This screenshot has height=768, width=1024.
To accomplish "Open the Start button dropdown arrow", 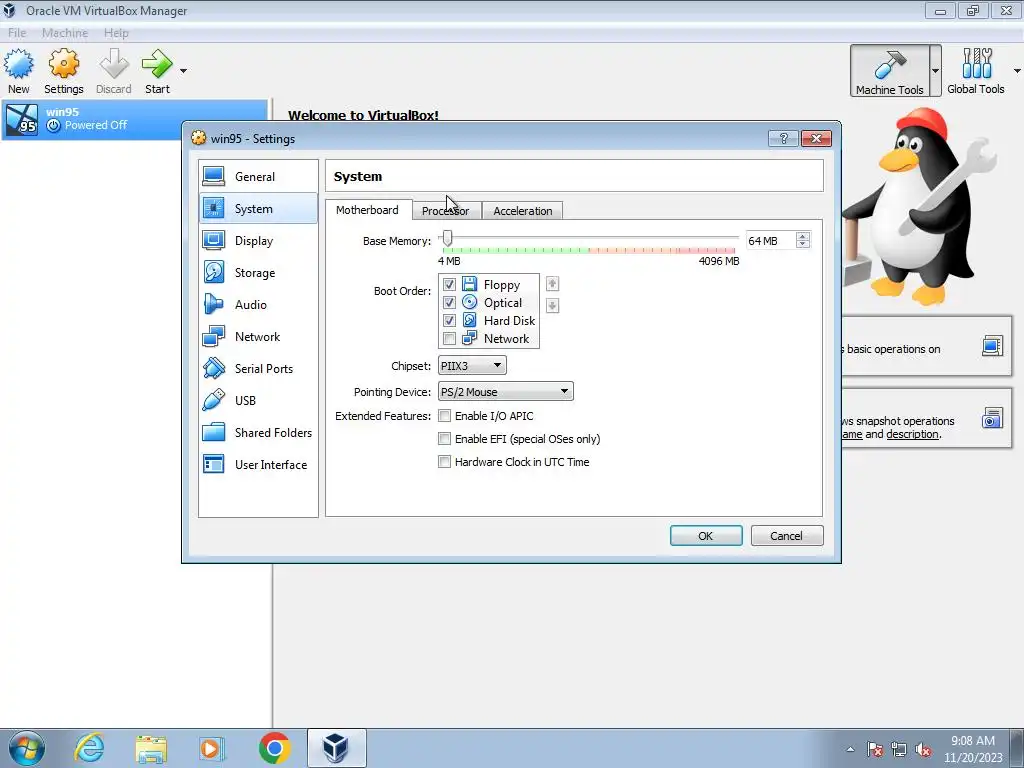I will (184, 71).
